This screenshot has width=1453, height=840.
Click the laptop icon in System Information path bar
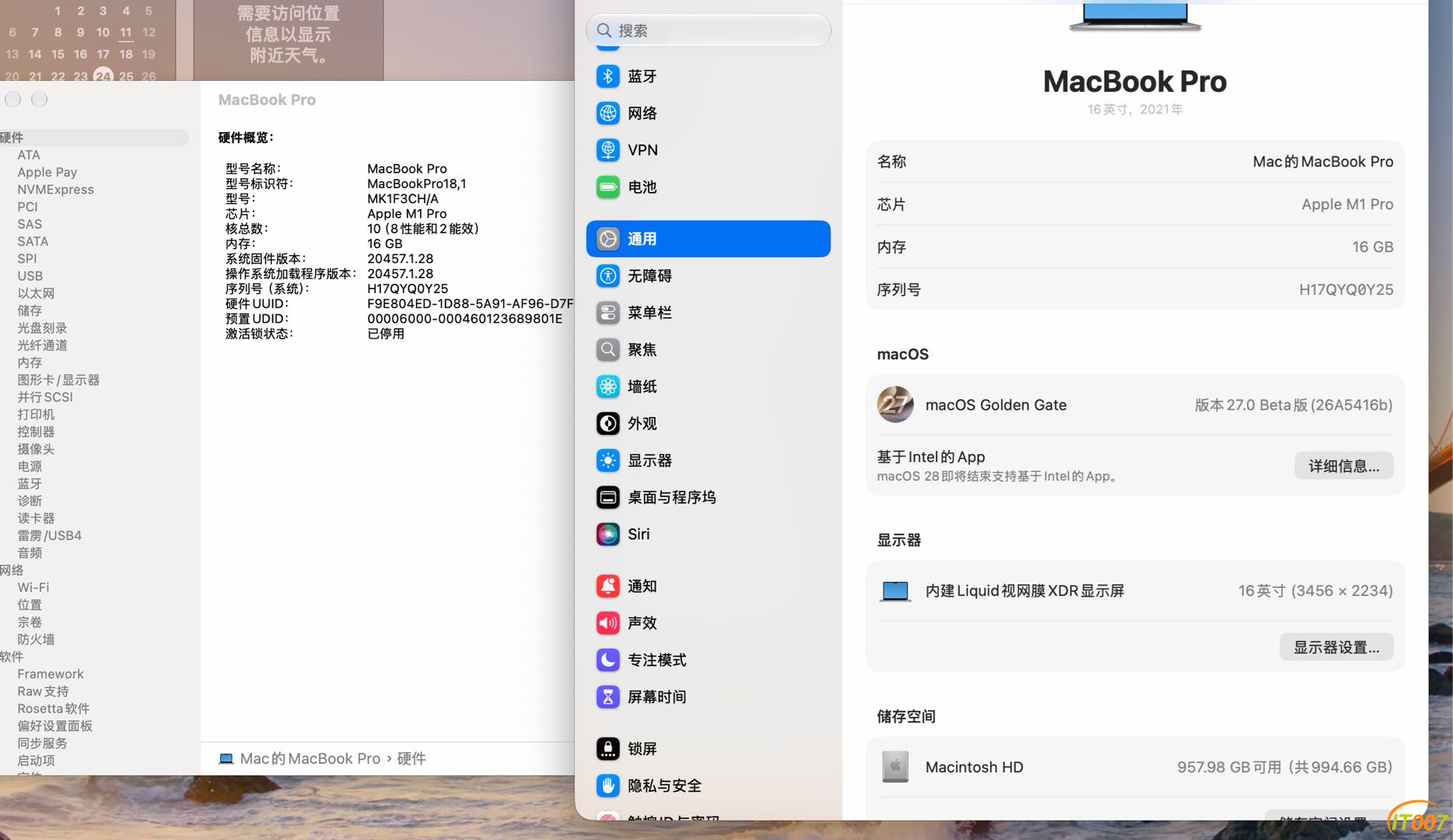(x=226, y=758)
